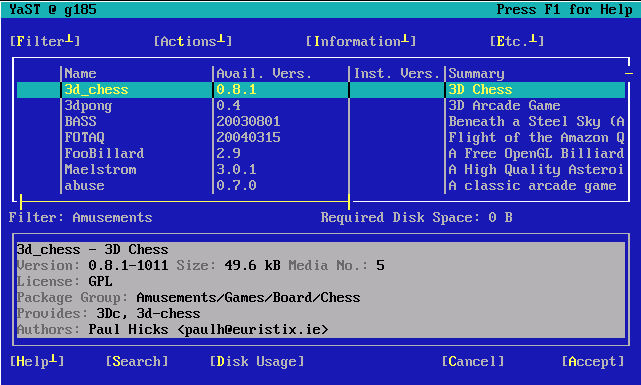The image size is (641, 385).
Task: Select the FooBillard package row
Action: tap(321, 153)
